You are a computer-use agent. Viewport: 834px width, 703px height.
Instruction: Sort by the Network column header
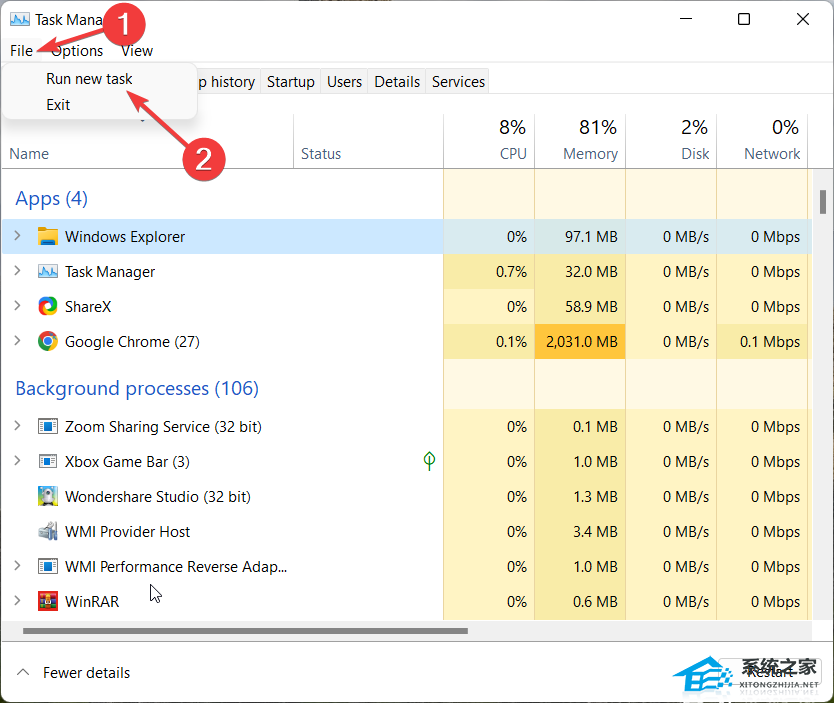762,141
